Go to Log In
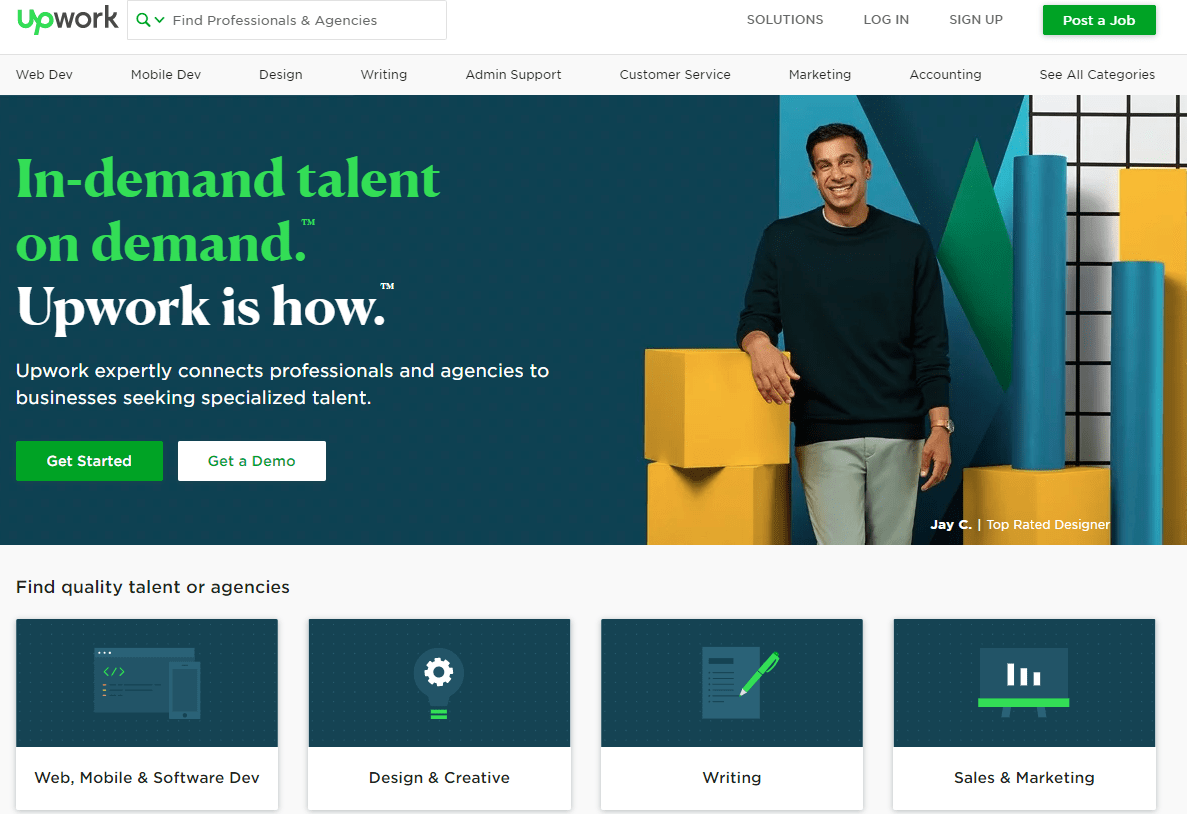Viewport: 1187px width, 814px height. click(x=886, y=20)
